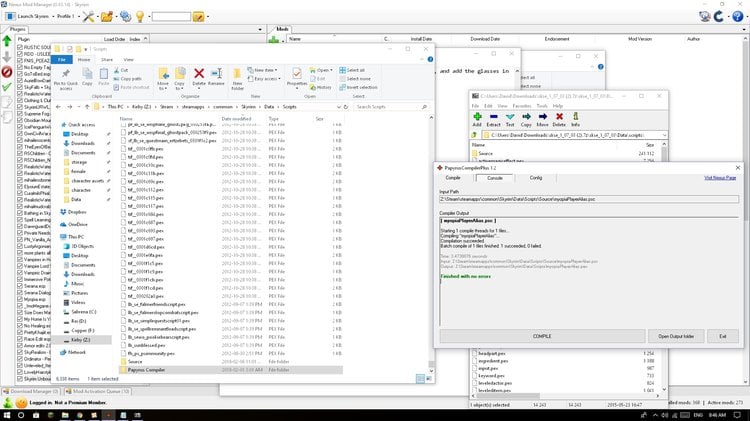
Task: Click the blue help question mark icon
Action: coord(738,16)
